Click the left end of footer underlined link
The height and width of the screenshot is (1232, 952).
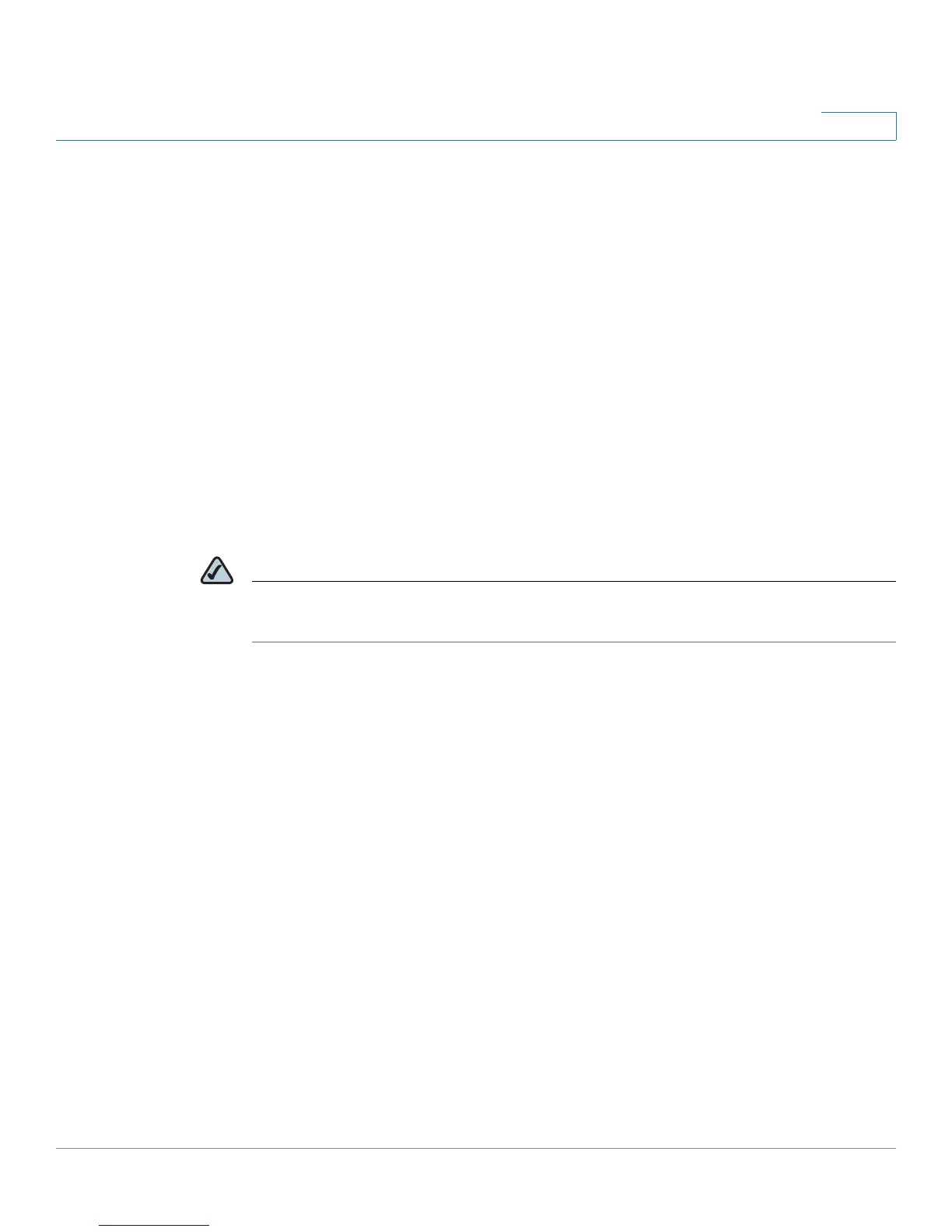103,1225
